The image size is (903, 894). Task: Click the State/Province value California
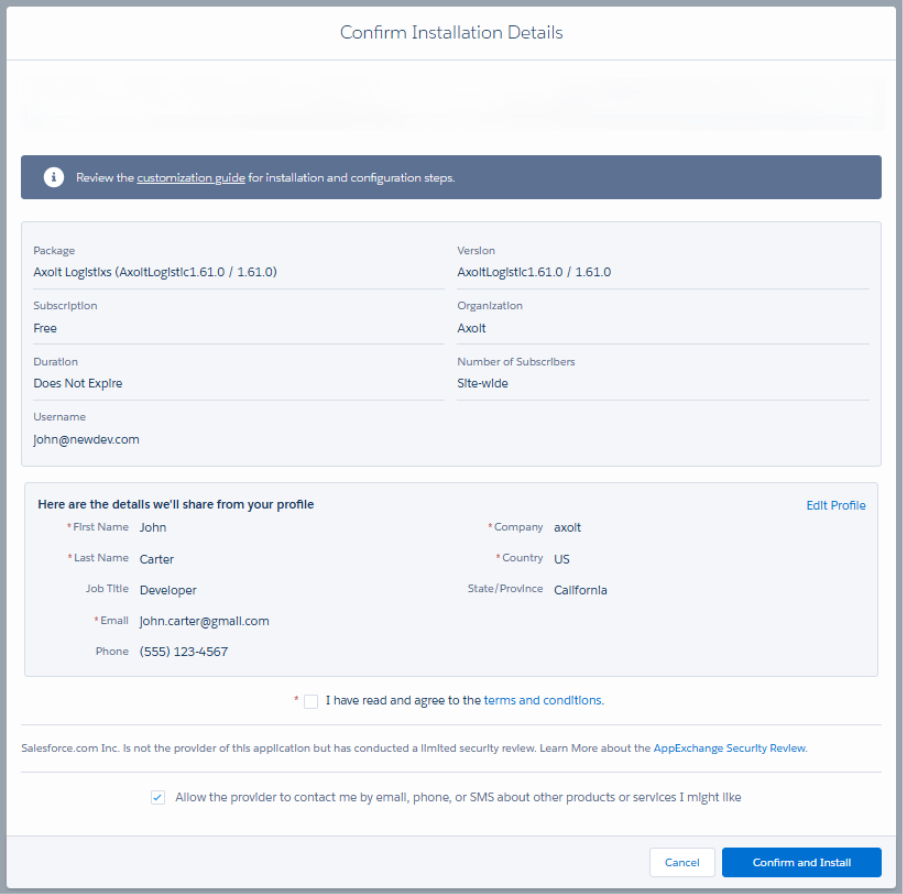580,590
